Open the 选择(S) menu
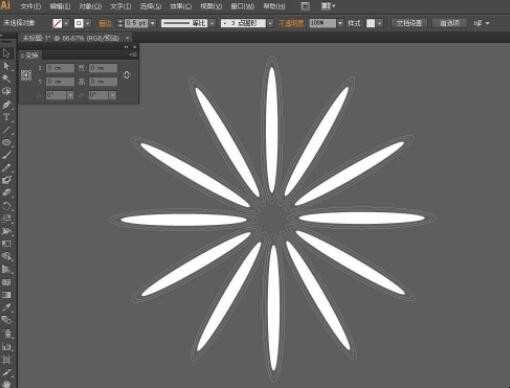Viewport: 510px width, 388px height. (150, 6)
